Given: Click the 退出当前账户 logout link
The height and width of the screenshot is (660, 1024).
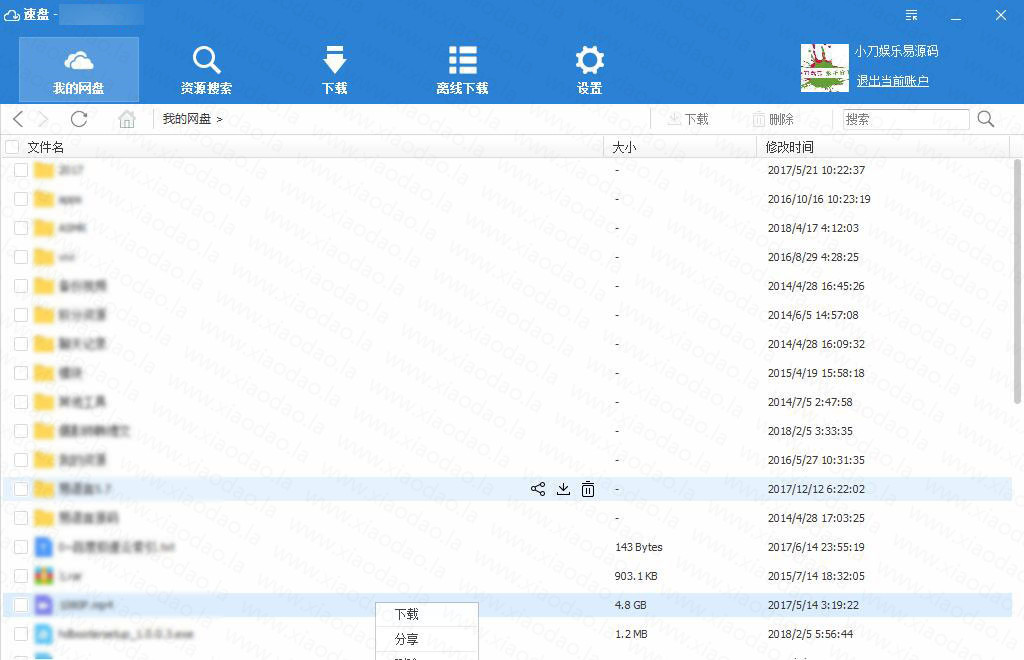Looking at the screenshot, I should click(x=892, y=81).
